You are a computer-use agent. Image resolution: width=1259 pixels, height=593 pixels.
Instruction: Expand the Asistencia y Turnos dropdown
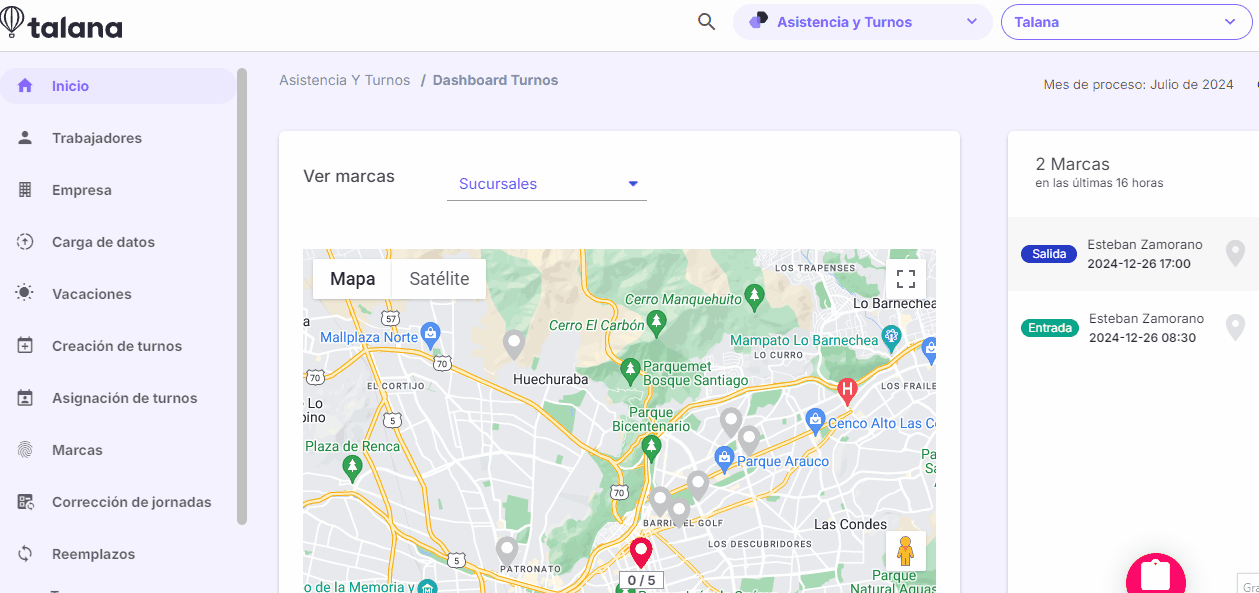pos(862,22)
